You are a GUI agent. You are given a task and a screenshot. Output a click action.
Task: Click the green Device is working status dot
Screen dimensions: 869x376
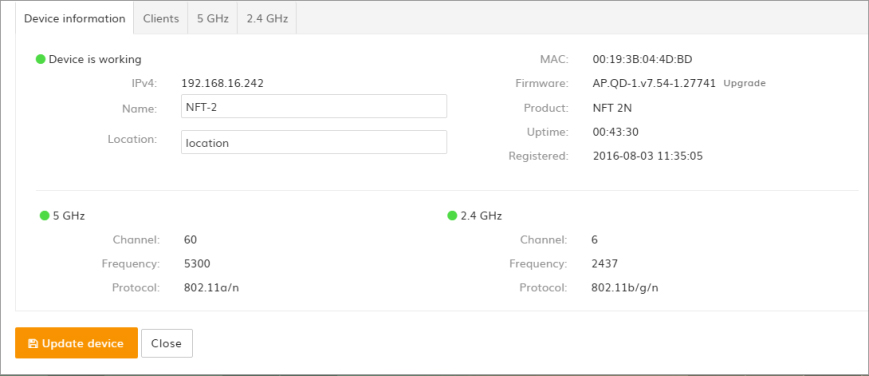(x=40, y=59)
